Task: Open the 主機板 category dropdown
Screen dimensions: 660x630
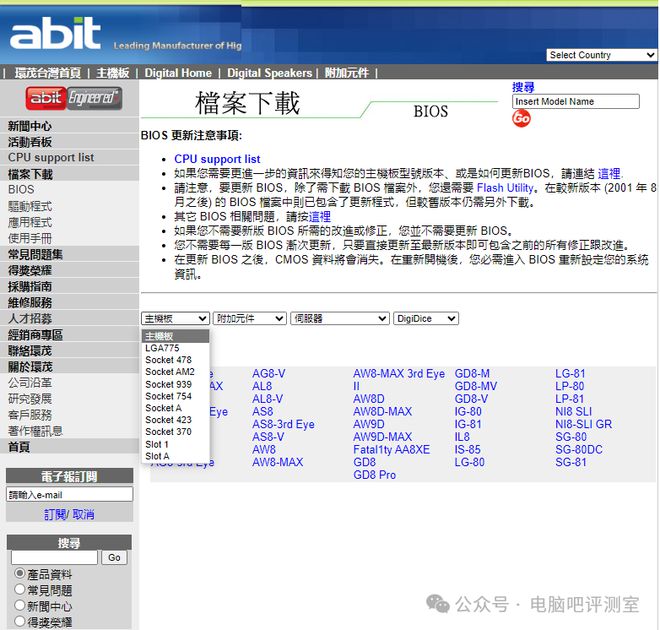Action: pyautogui.click(x=175, y=319)
